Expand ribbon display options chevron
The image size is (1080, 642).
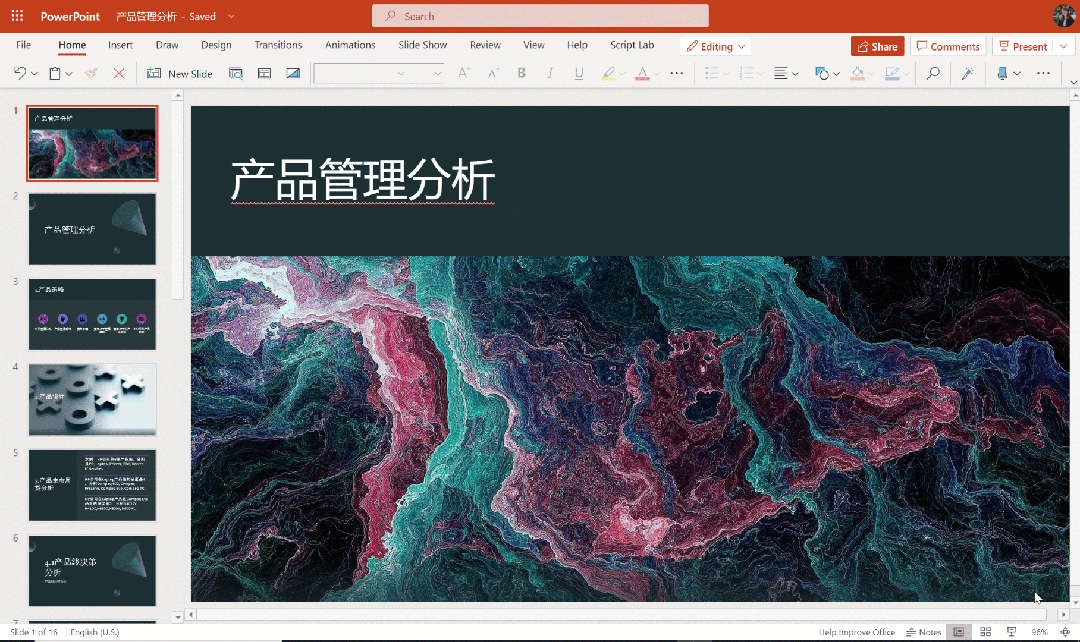tap(1073, 82)
